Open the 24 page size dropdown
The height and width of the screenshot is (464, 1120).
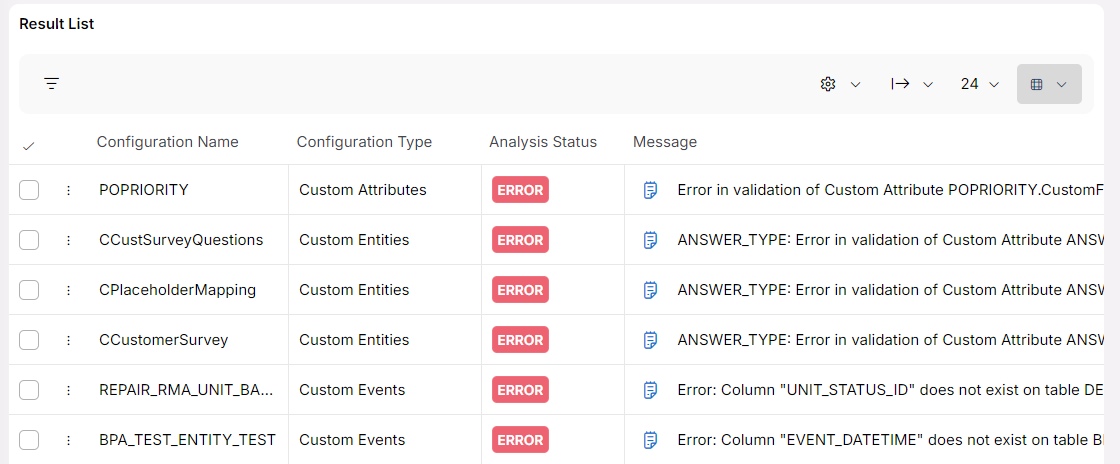click(x=979, y=84)
